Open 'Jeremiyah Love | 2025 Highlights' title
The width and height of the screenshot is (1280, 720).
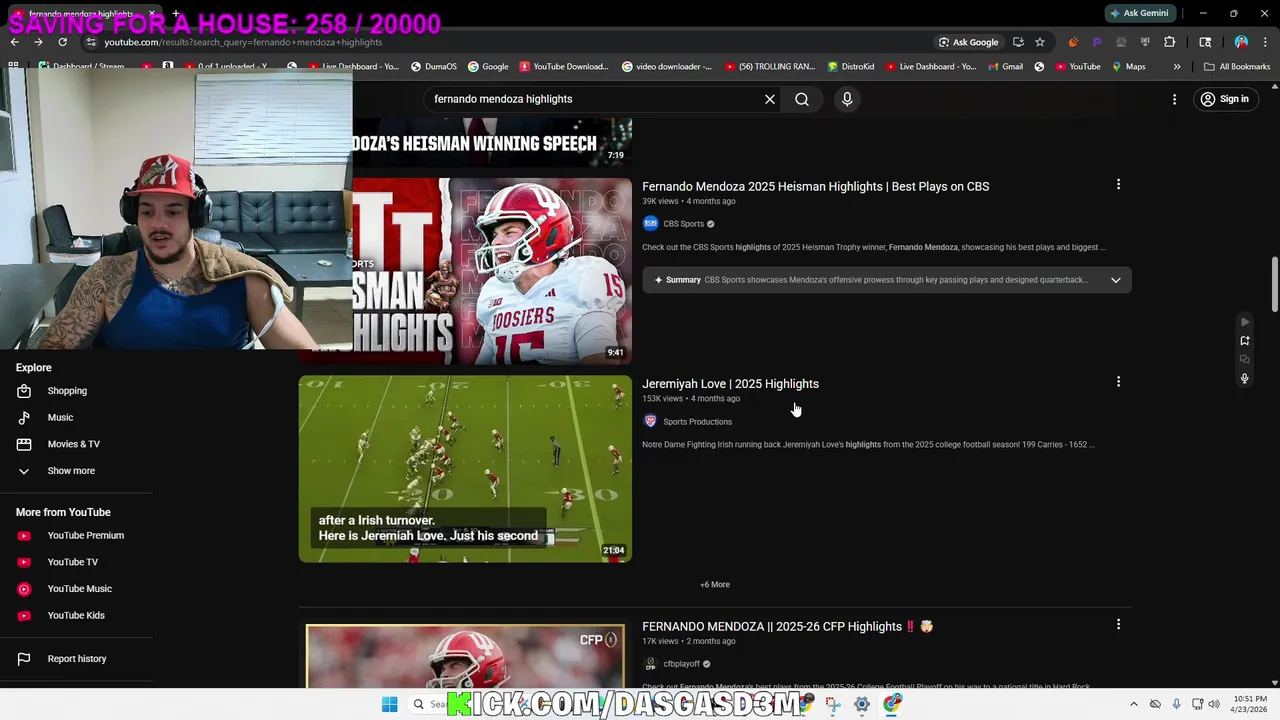[x=730, y=384]
